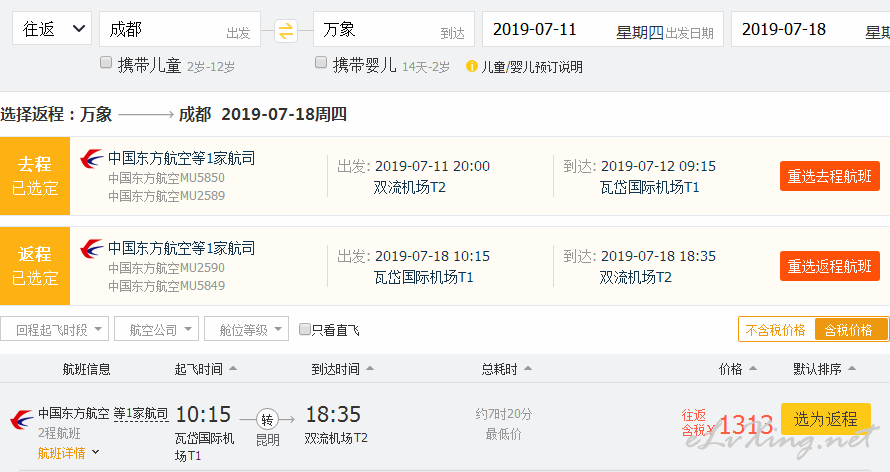The image size is (890, 472).
Task: Enable 携带儿童 checkbox
Action: point(106,62)
